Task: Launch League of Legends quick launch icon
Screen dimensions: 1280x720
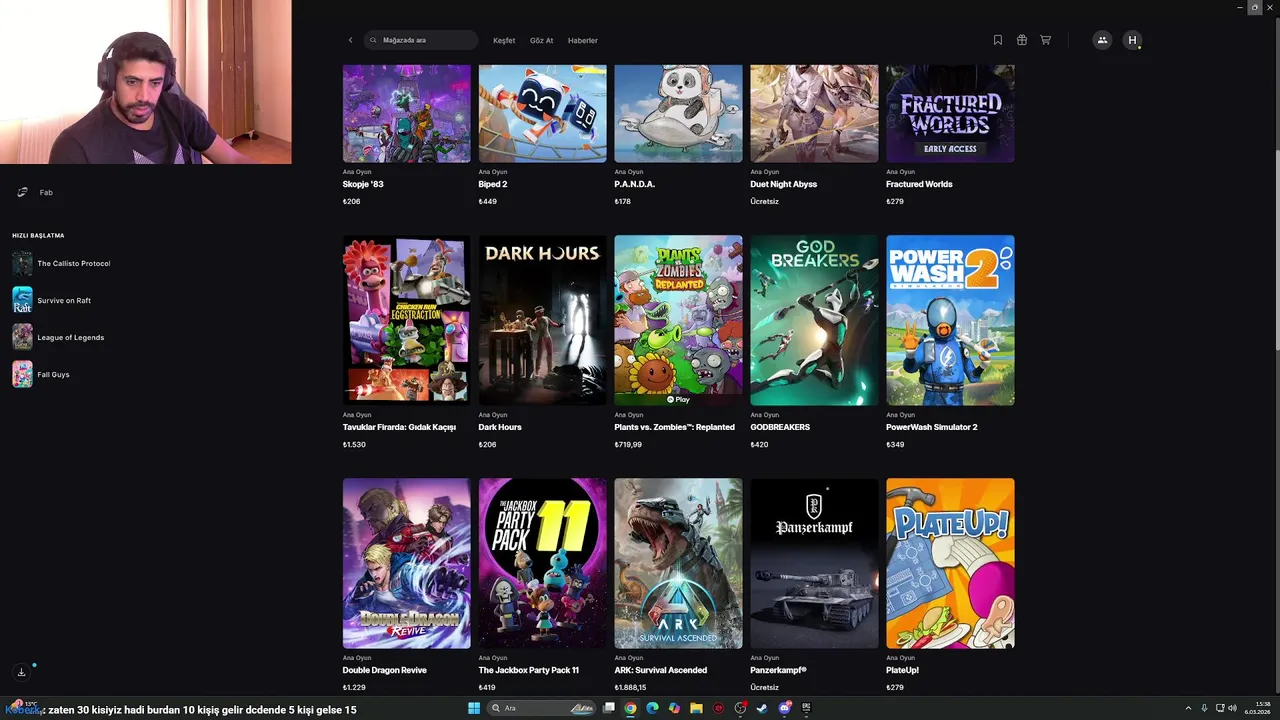Action: pos(22,337)
